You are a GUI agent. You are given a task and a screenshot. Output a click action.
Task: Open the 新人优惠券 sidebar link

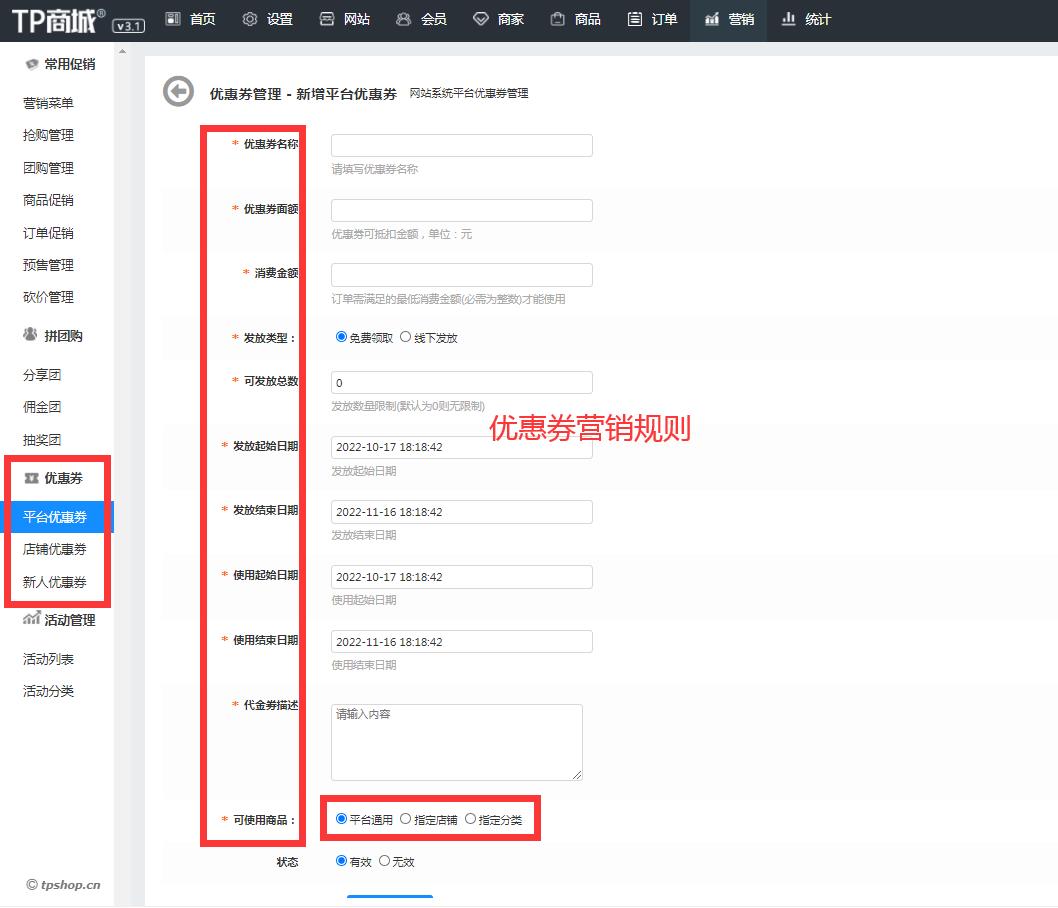(55, 582)
